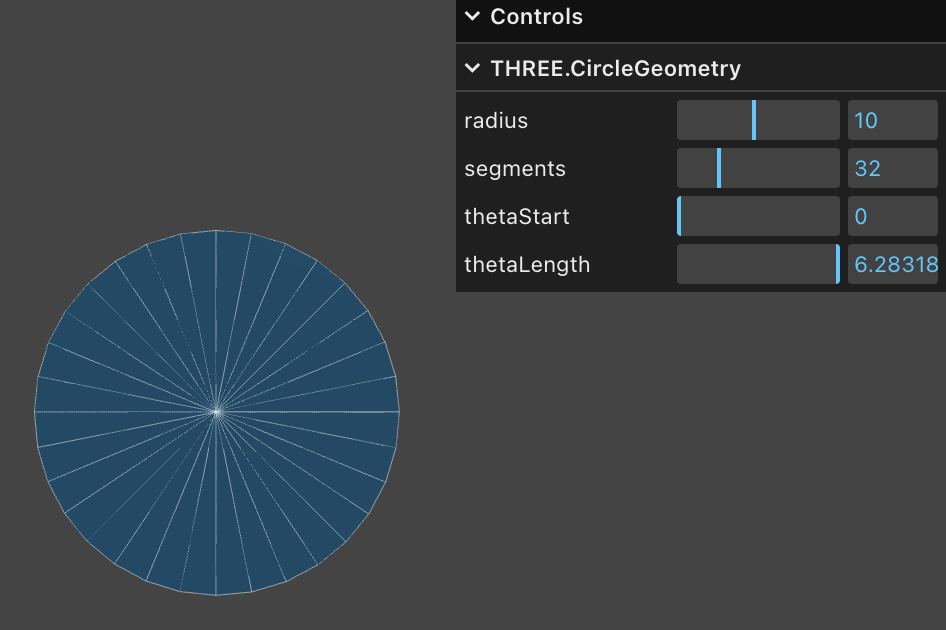The width and height of the screenshot is (946, 630).
Task: Click the Controls panel title text
Action: [536, 17]
